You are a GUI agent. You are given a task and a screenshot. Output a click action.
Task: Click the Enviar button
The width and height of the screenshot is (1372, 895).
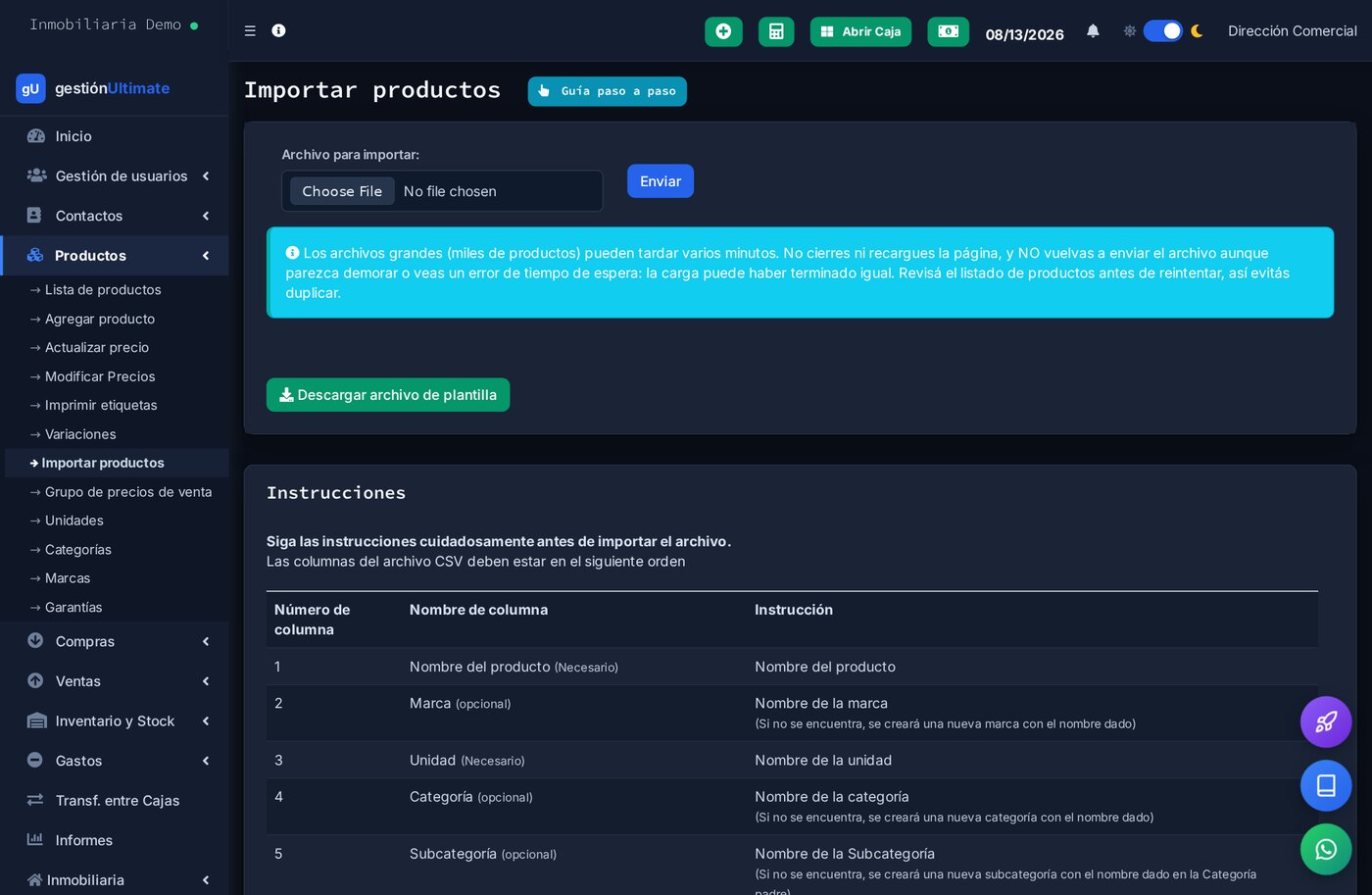tap(661, 181)
